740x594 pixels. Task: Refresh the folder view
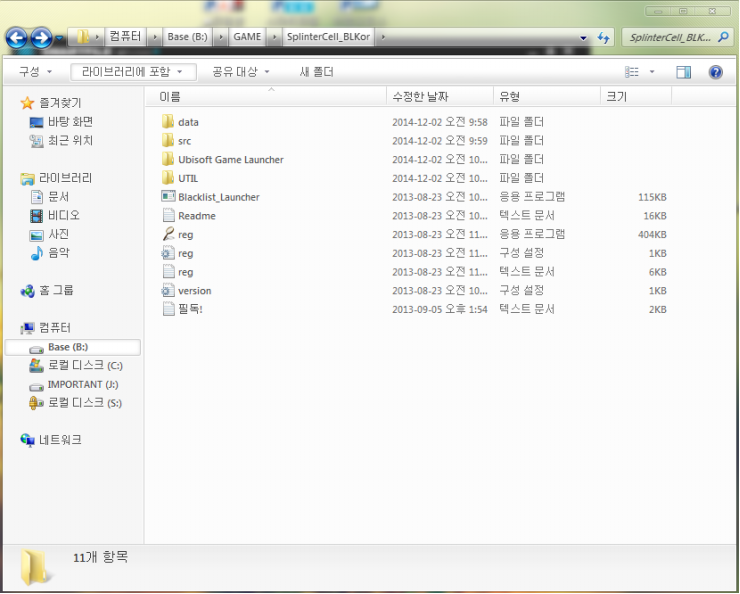pos(604,38)
